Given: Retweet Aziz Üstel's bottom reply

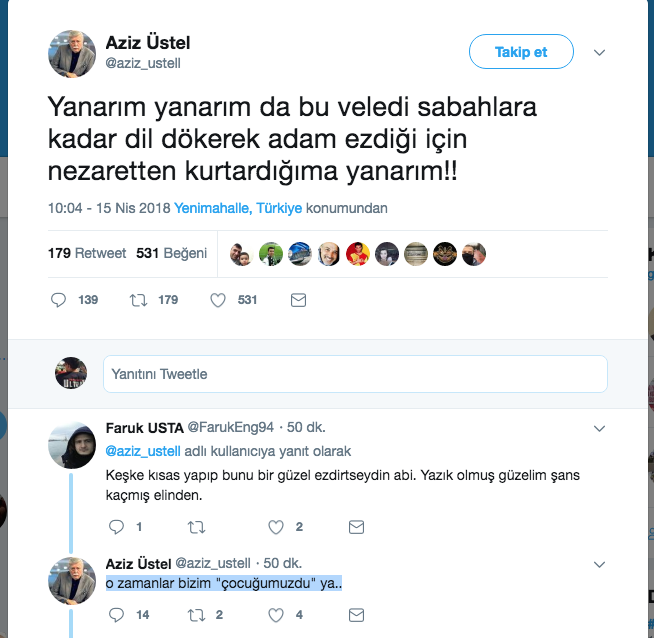Looking at the screenshot, I should pos(196,615).
